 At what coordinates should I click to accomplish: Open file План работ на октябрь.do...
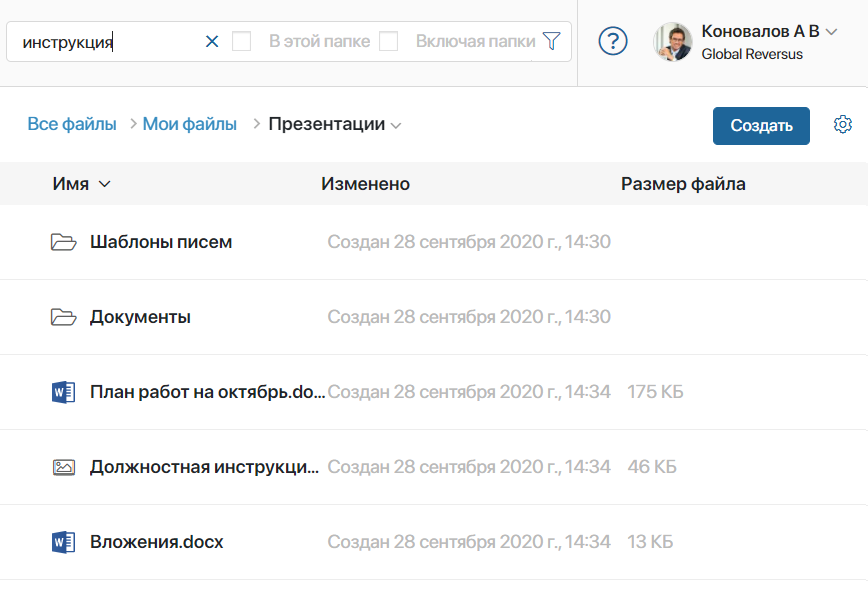tap(208, 392)
